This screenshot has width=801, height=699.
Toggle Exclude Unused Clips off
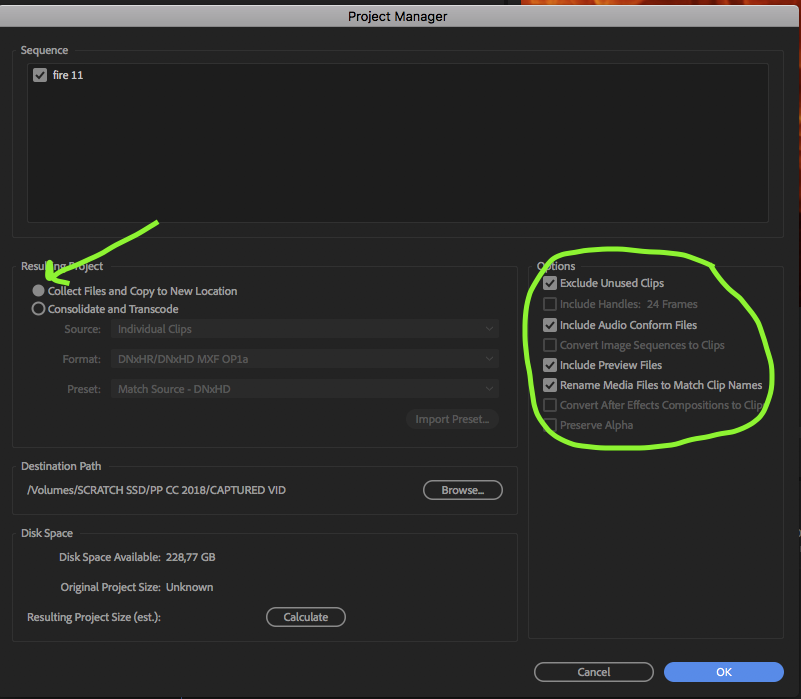point(550,283)
